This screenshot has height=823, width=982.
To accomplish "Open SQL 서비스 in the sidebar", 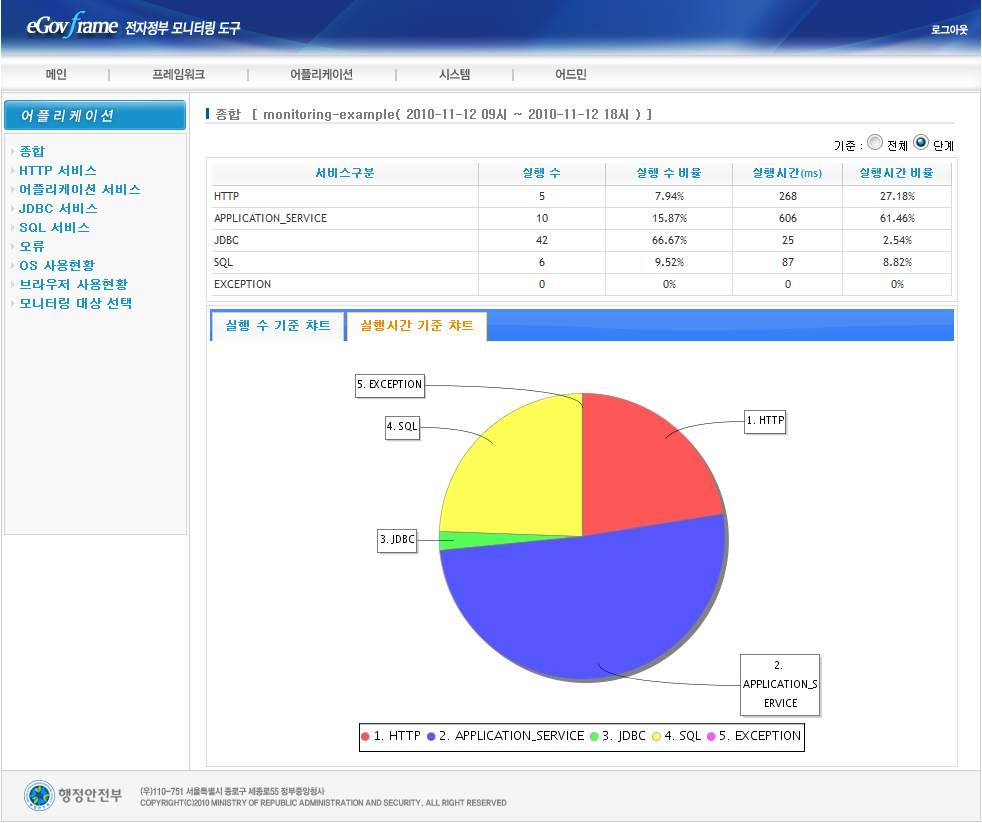I will point(54,227).
